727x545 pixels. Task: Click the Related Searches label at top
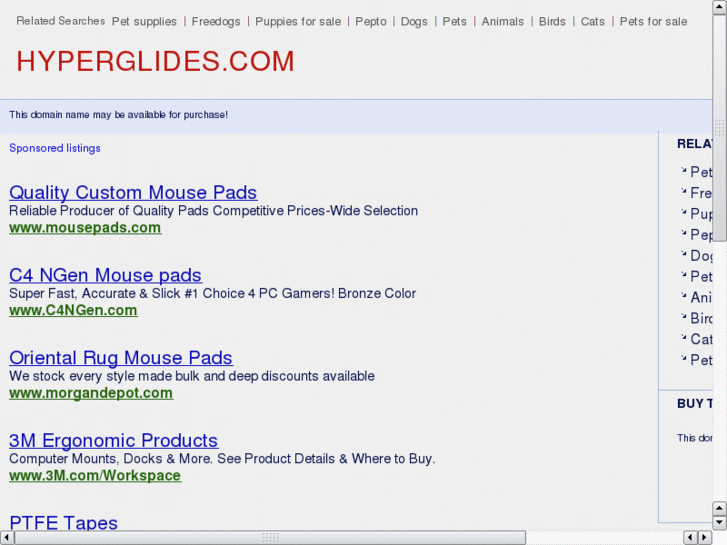point(60,21)
